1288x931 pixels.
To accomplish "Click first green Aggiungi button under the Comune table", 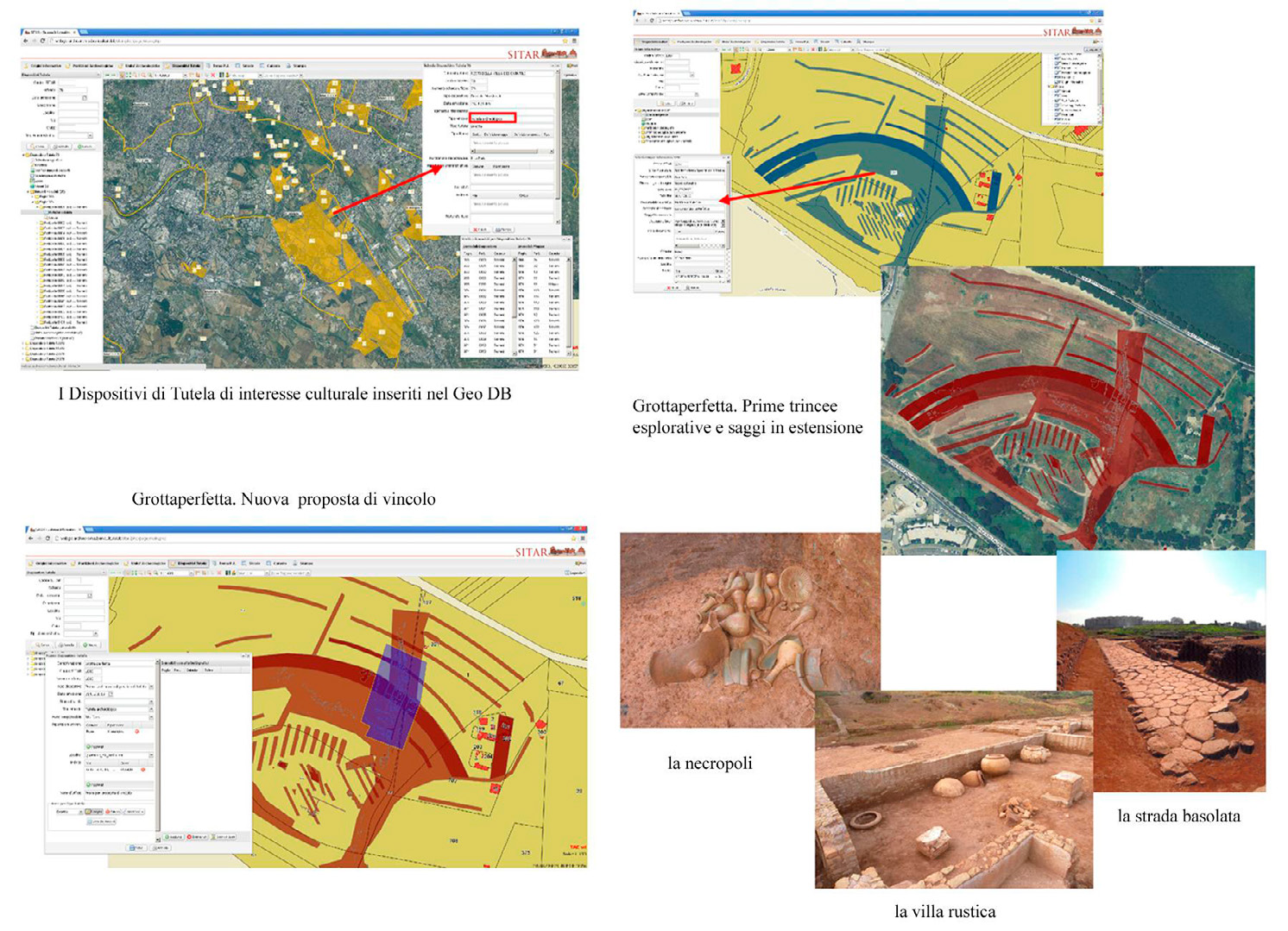I will coord(95,746).
